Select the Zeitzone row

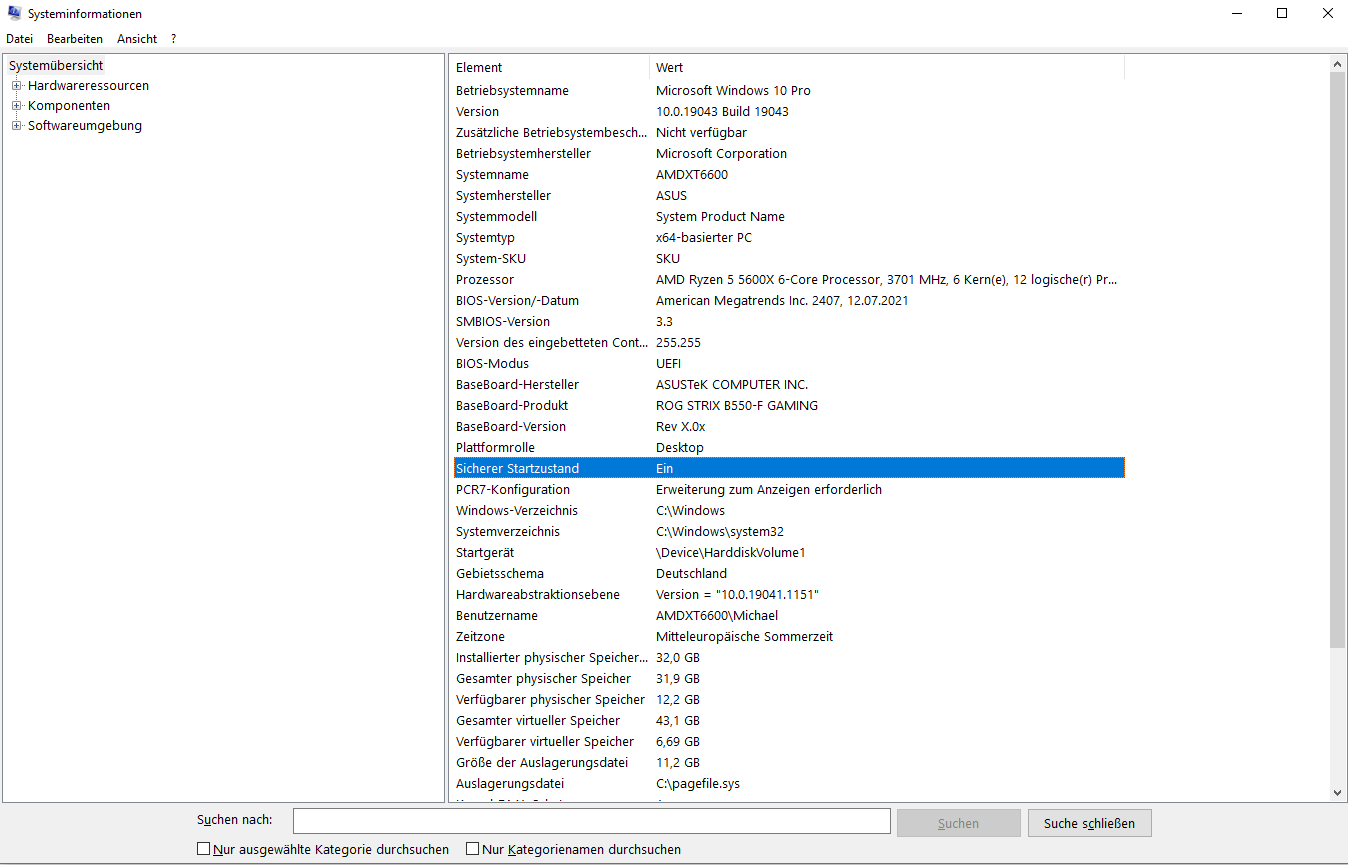point(789,636)
